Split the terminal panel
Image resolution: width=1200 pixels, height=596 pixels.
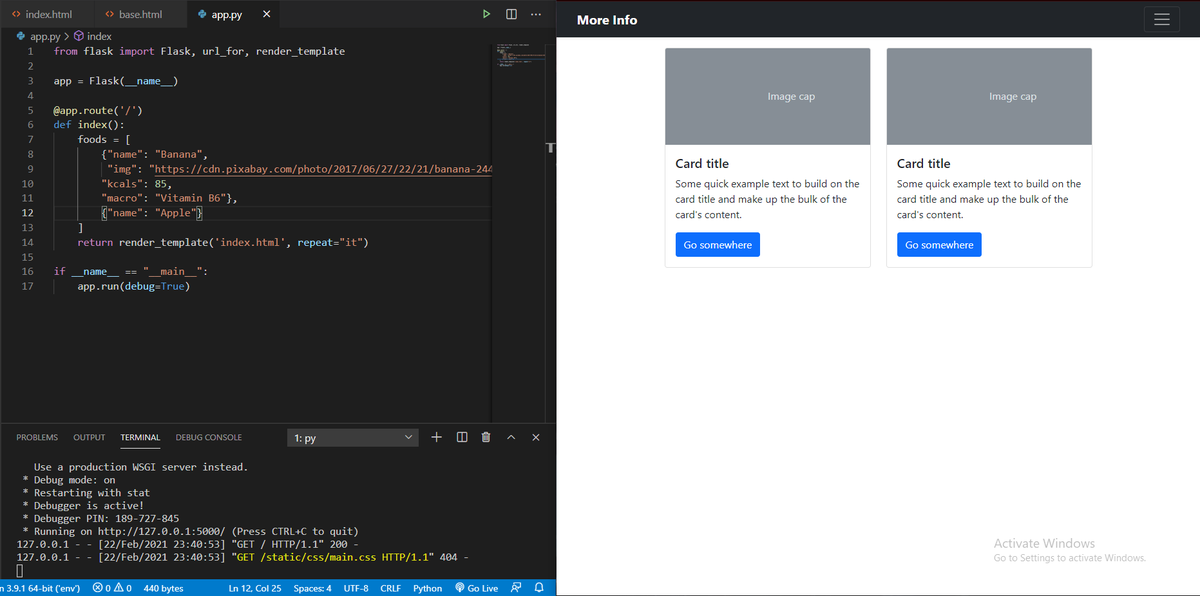[x=462, y=437]
